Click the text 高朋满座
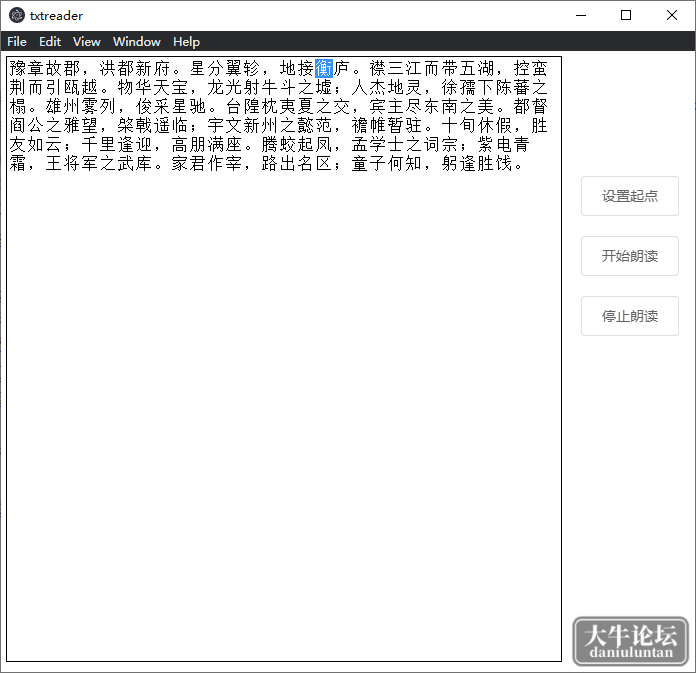 point(207,145)
